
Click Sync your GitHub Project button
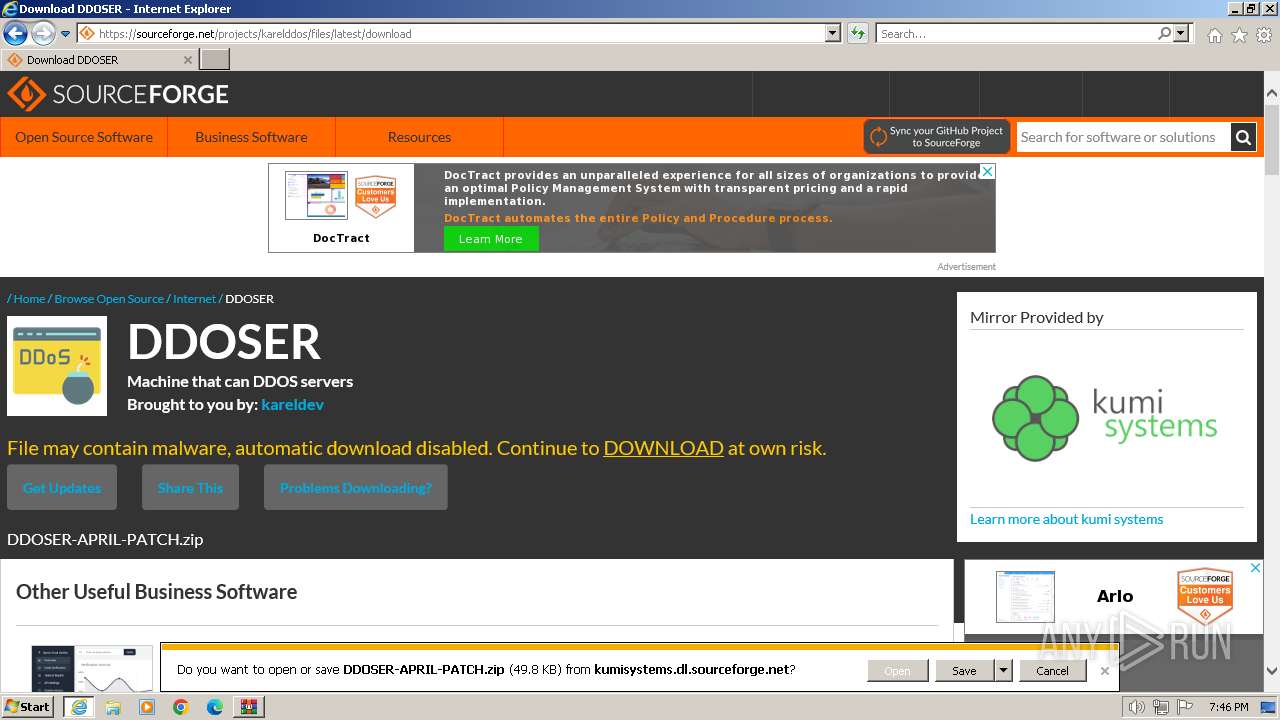click(x=937, y=137)
